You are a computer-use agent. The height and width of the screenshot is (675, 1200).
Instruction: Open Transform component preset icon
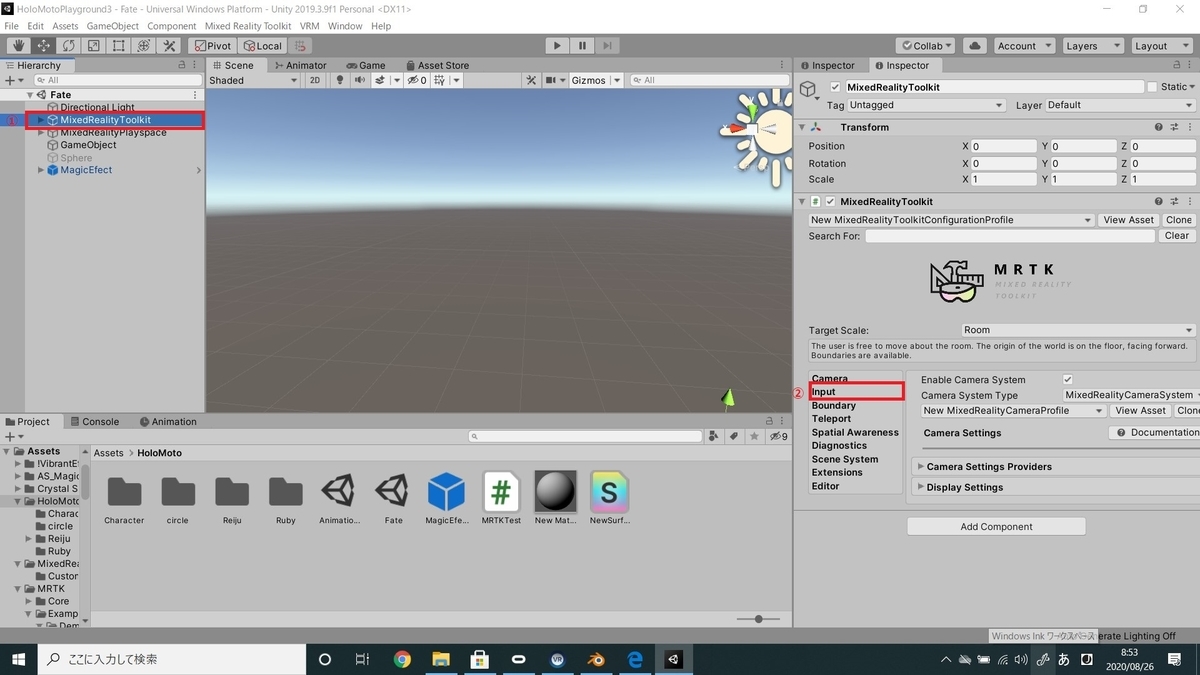(1174, 127)
